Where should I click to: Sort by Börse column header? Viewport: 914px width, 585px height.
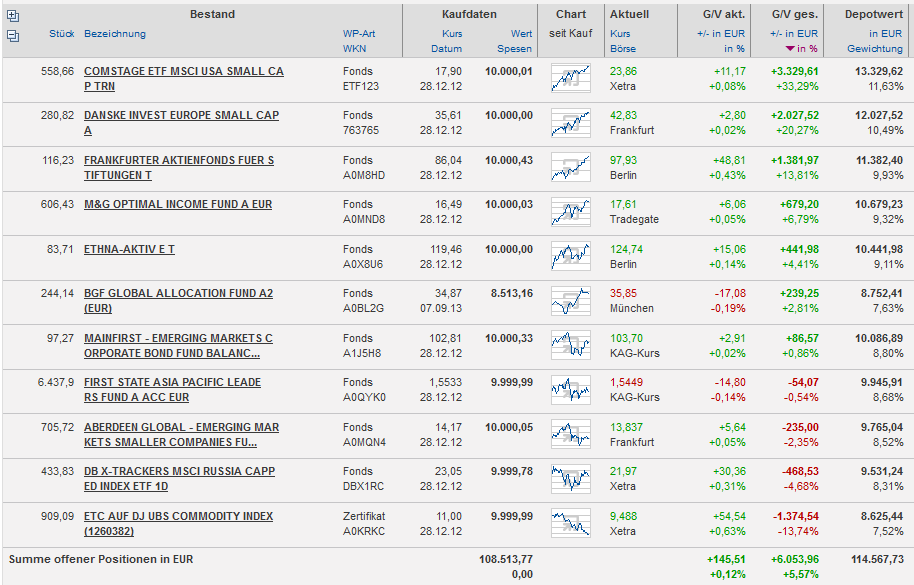click(x=623, y=49)
